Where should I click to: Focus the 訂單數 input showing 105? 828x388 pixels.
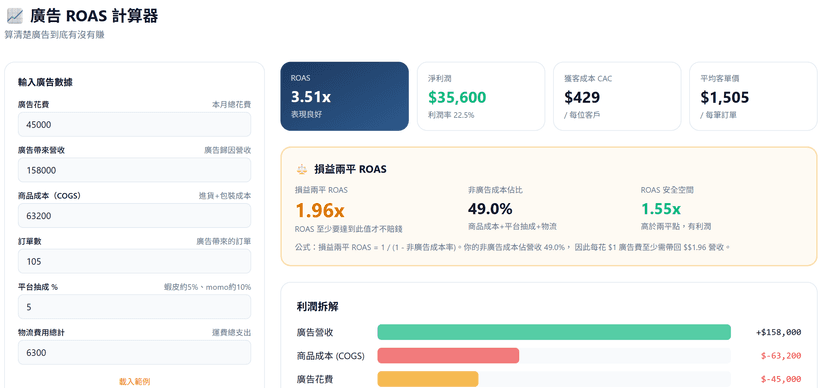134,261
